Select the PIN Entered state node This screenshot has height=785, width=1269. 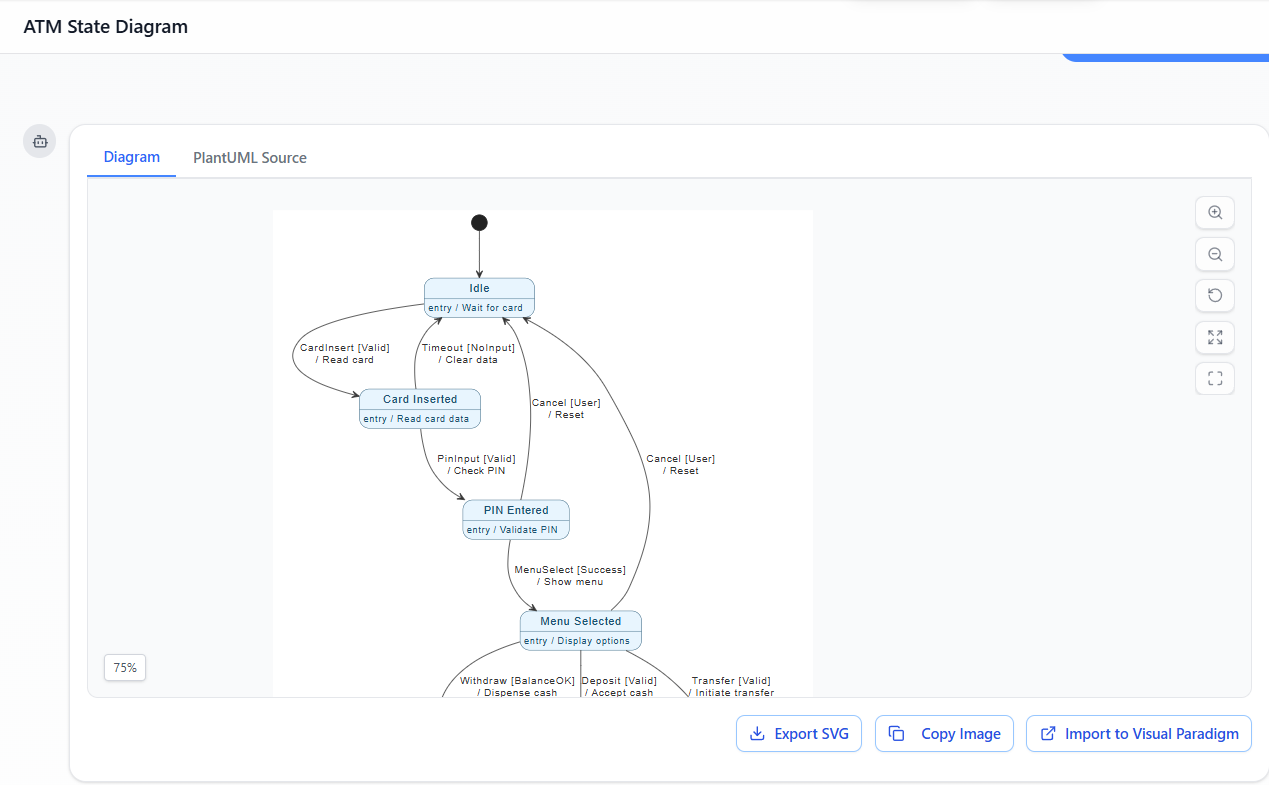click(x=516, y=519)
